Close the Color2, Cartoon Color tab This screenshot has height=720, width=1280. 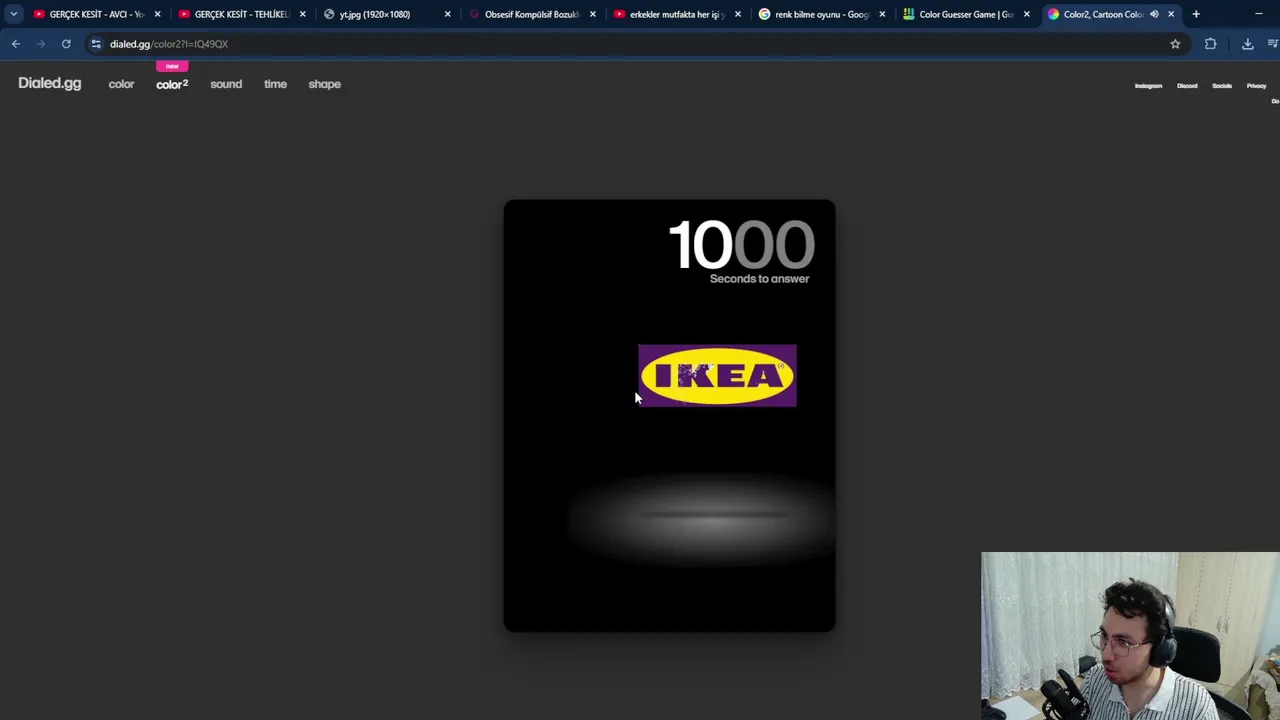[1171, 14]
